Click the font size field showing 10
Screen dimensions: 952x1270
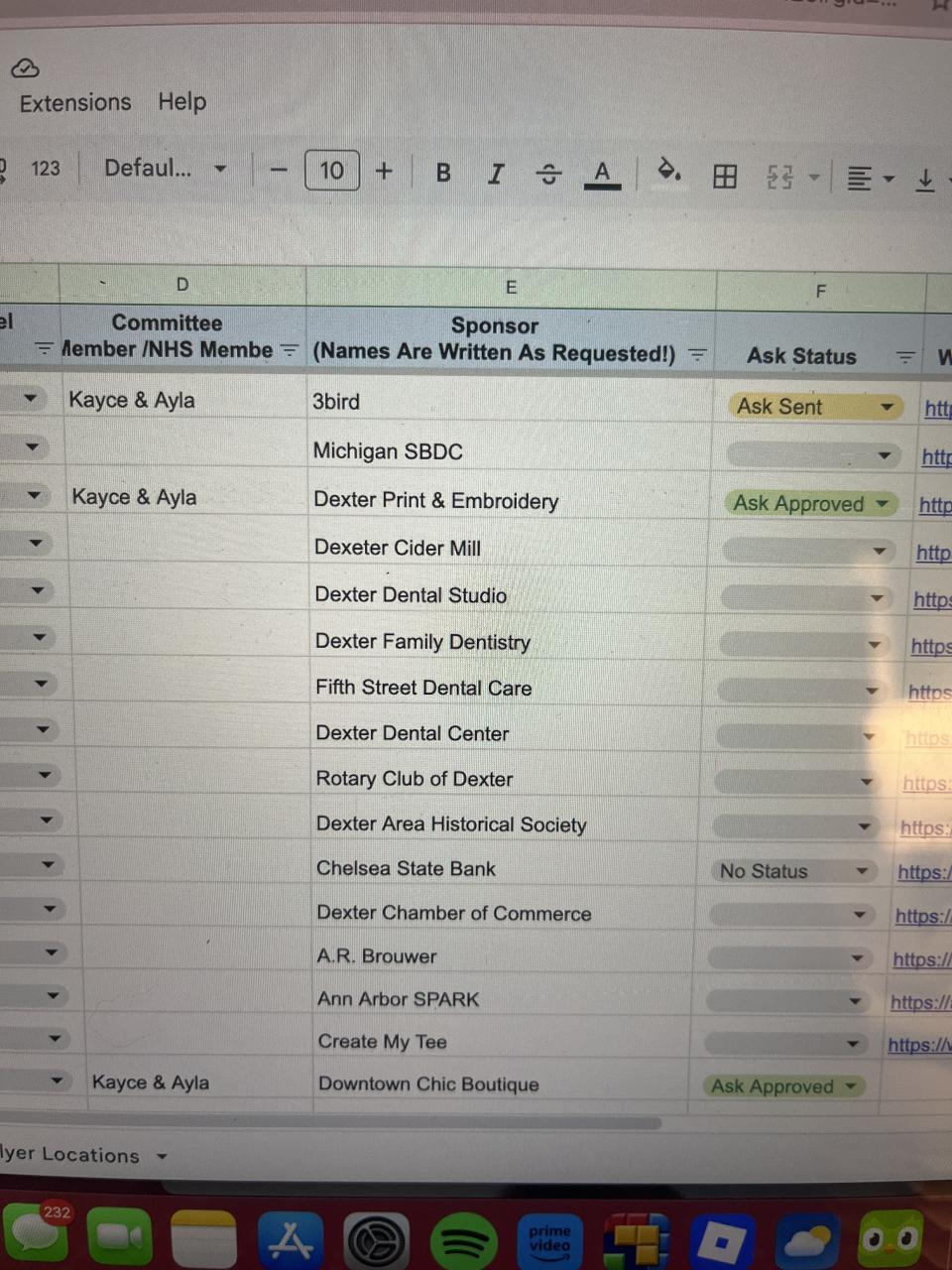point(331,171)
